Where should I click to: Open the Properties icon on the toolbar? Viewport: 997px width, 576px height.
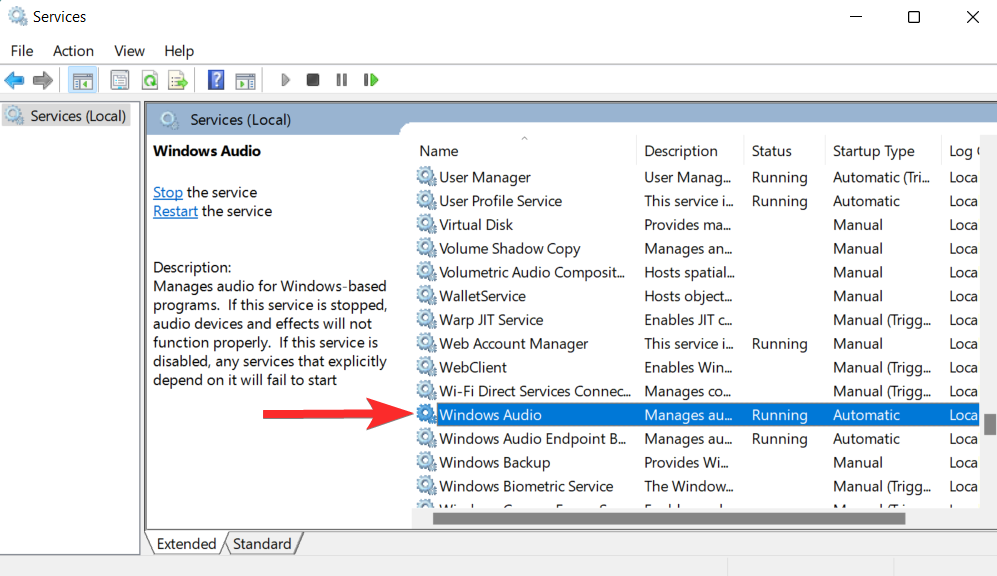[119, 80]
